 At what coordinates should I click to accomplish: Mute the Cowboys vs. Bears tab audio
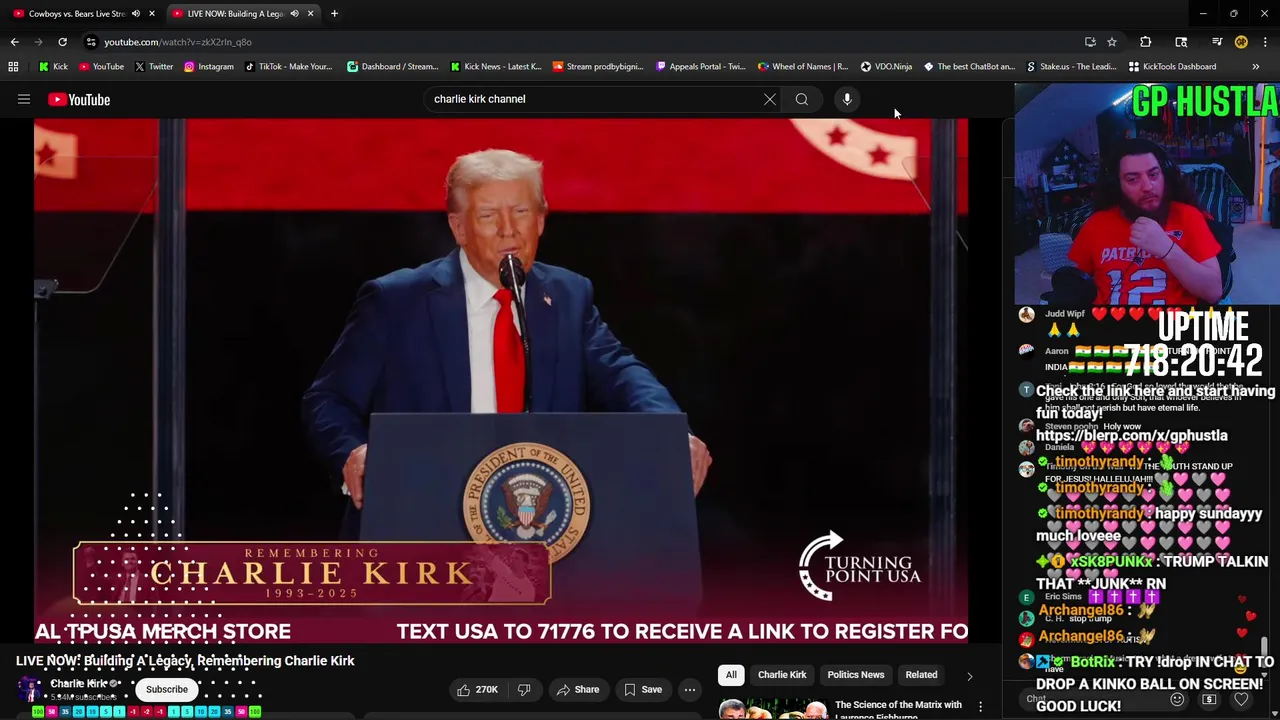point(135,13)
